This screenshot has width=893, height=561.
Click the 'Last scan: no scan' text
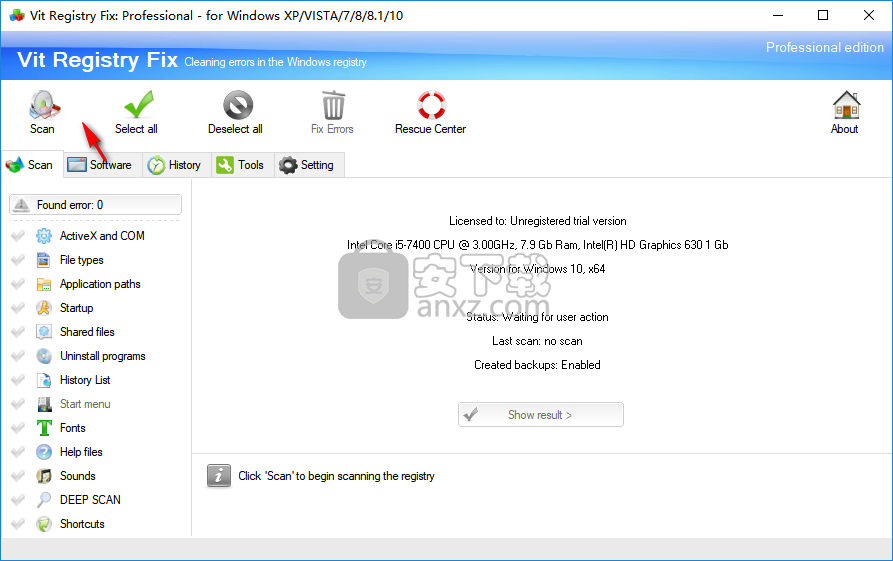coord(537,341)
